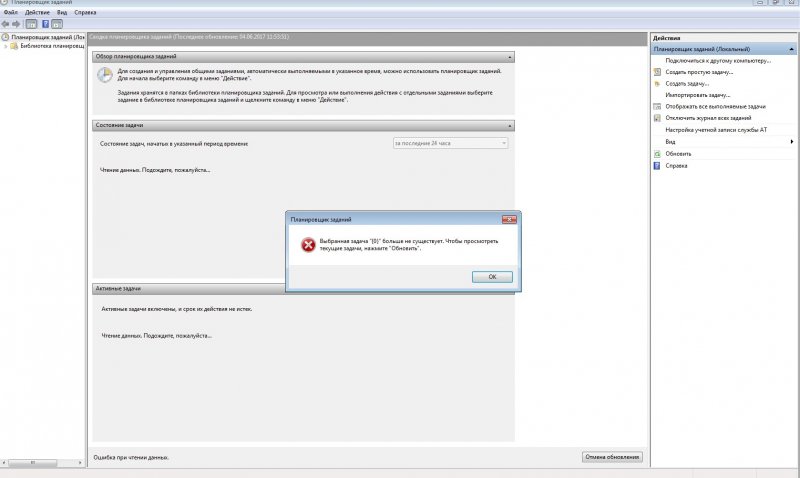This screenshot has width=800, height=478.
Task: Collapse the 'Обзор планировщика заданий' section
Action: pos(510,57)
